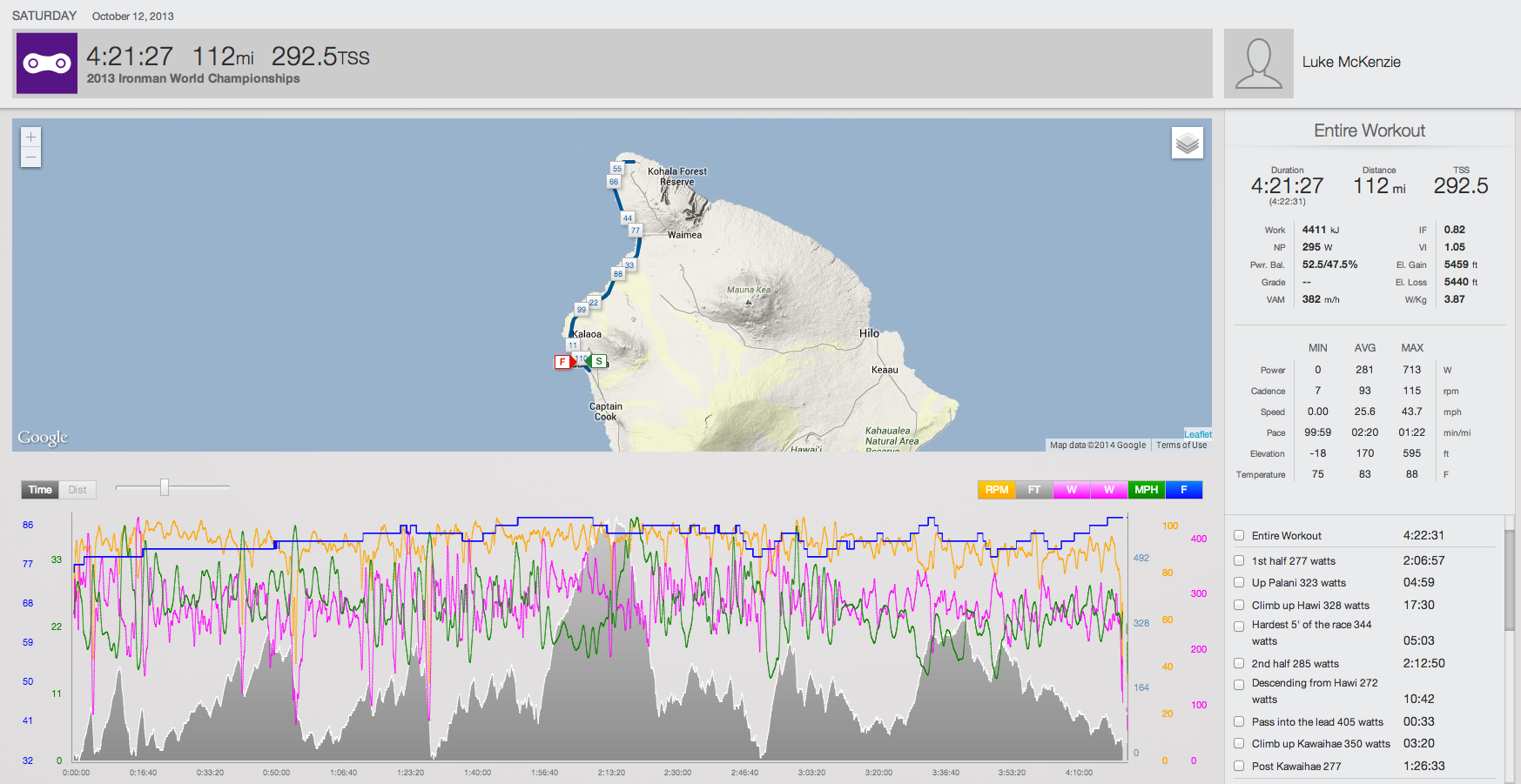1521x784 pixels.
Task: Click the 4411 kJ work value
Action: point(1321,230)
